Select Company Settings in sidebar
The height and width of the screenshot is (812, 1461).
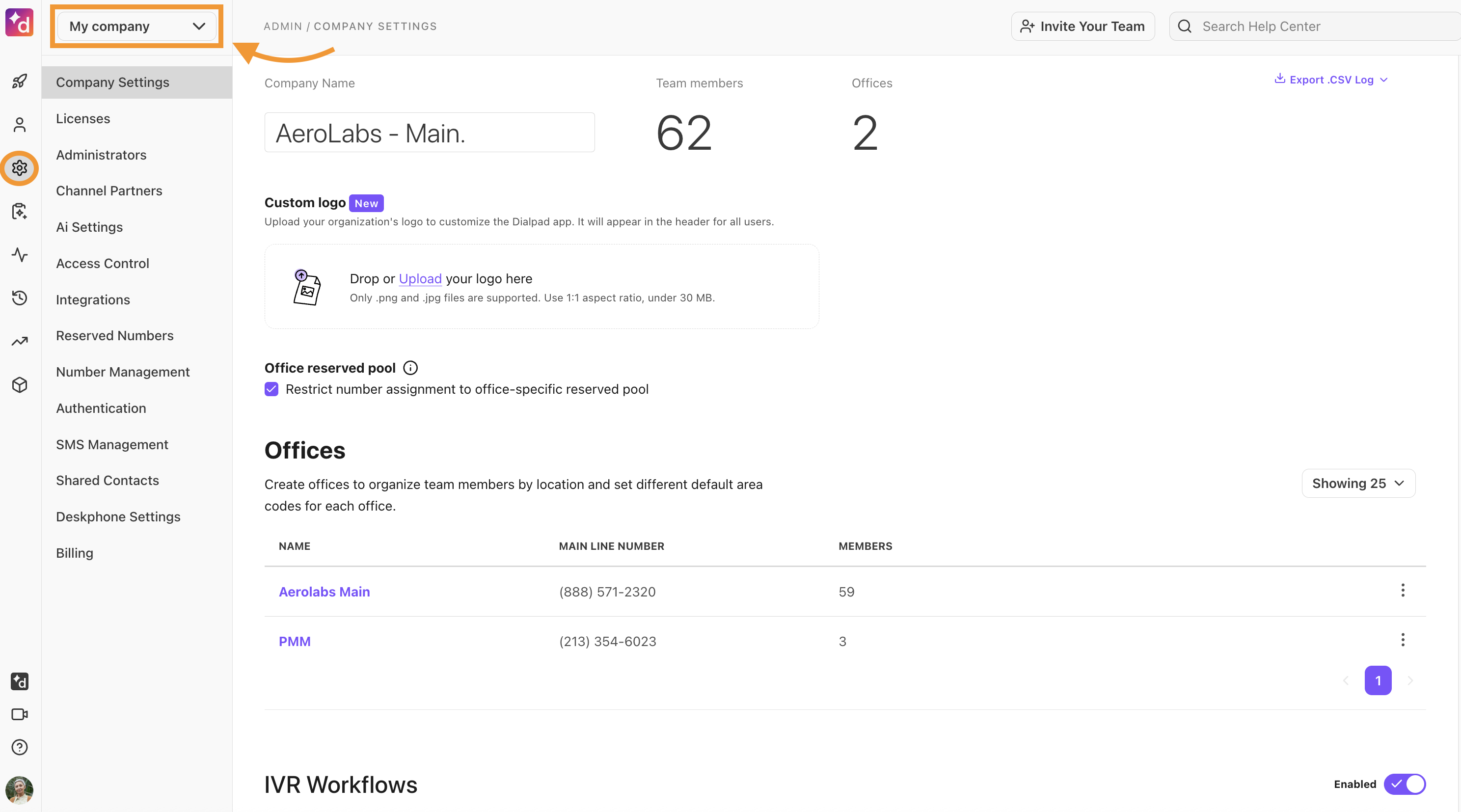click(x=136, y=82)
